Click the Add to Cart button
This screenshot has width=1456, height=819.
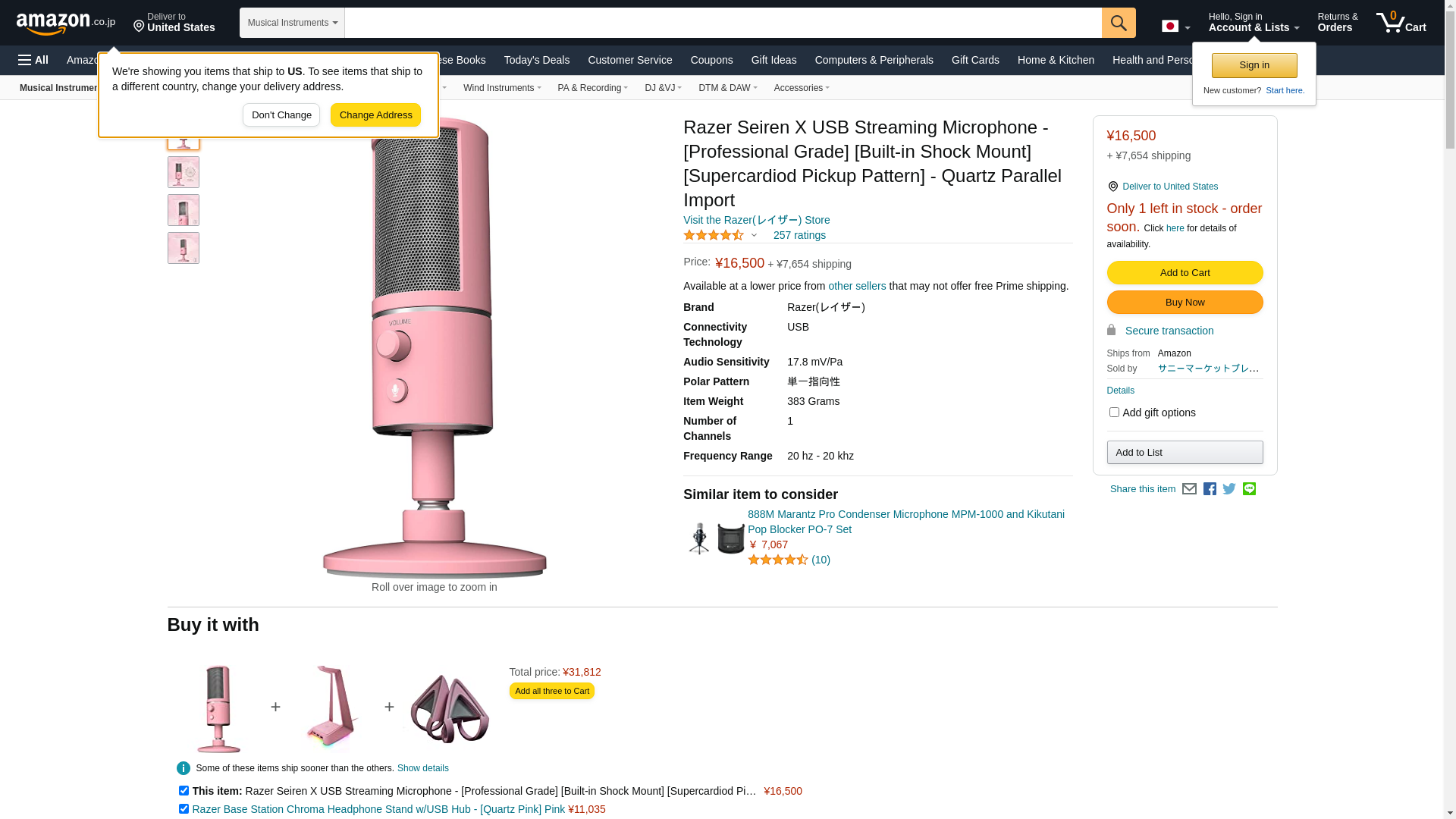tap(1185, 273)
